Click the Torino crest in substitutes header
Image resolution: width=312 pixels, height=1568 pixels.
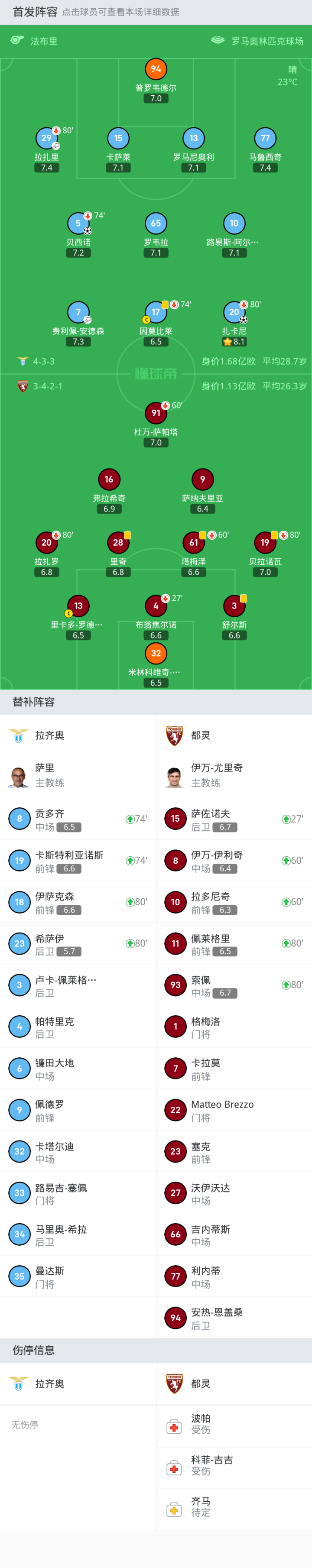(x=175, y=735)
